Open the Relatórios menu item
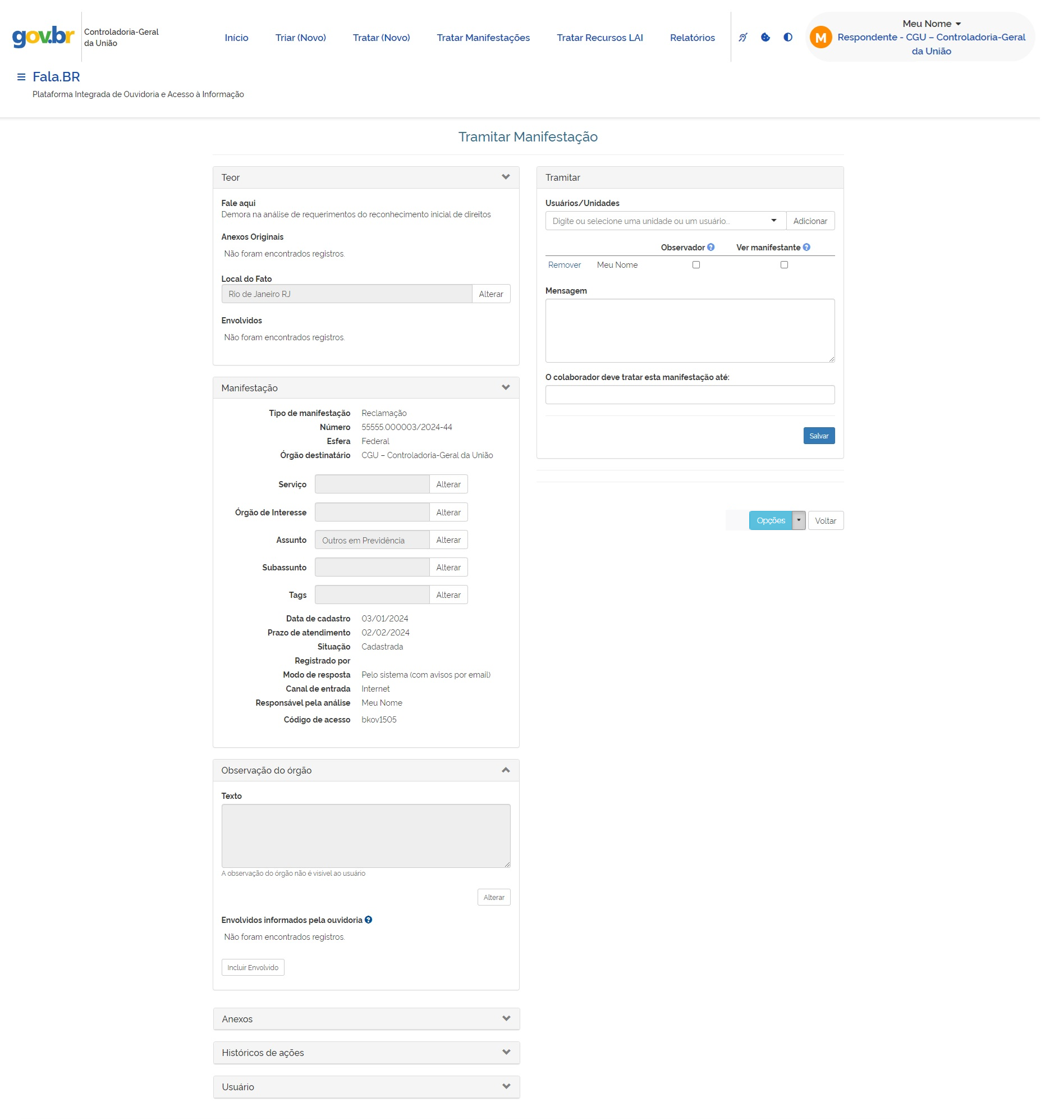This screenshot has width=1064, height=1120. pos(692,38)
